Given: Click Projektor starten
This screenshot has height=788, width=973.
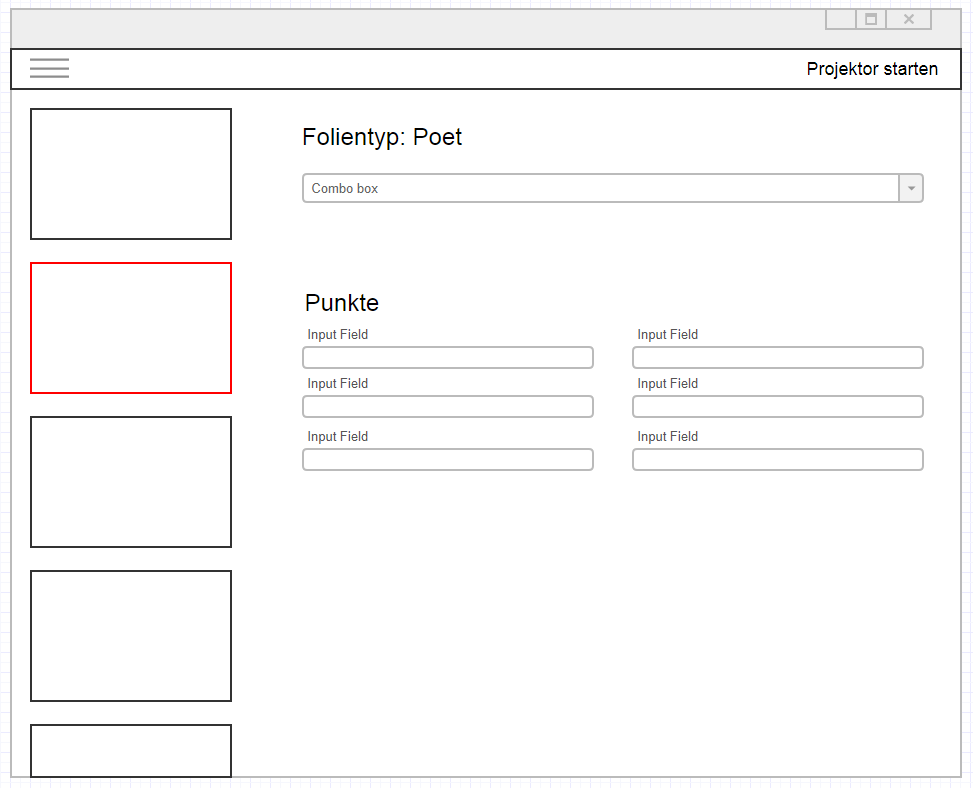Looking at the screenshot, I should click(872, 69).
